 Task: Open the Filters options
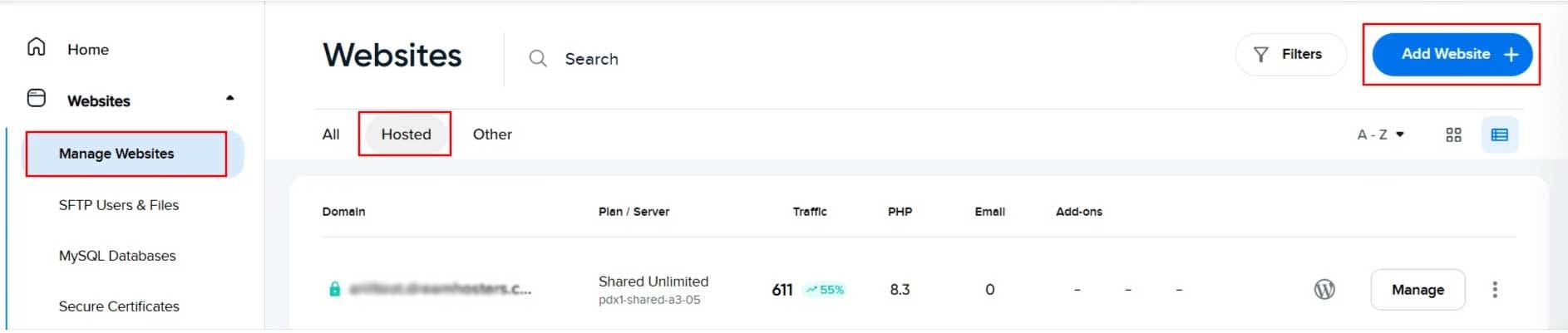(1290, 54)
